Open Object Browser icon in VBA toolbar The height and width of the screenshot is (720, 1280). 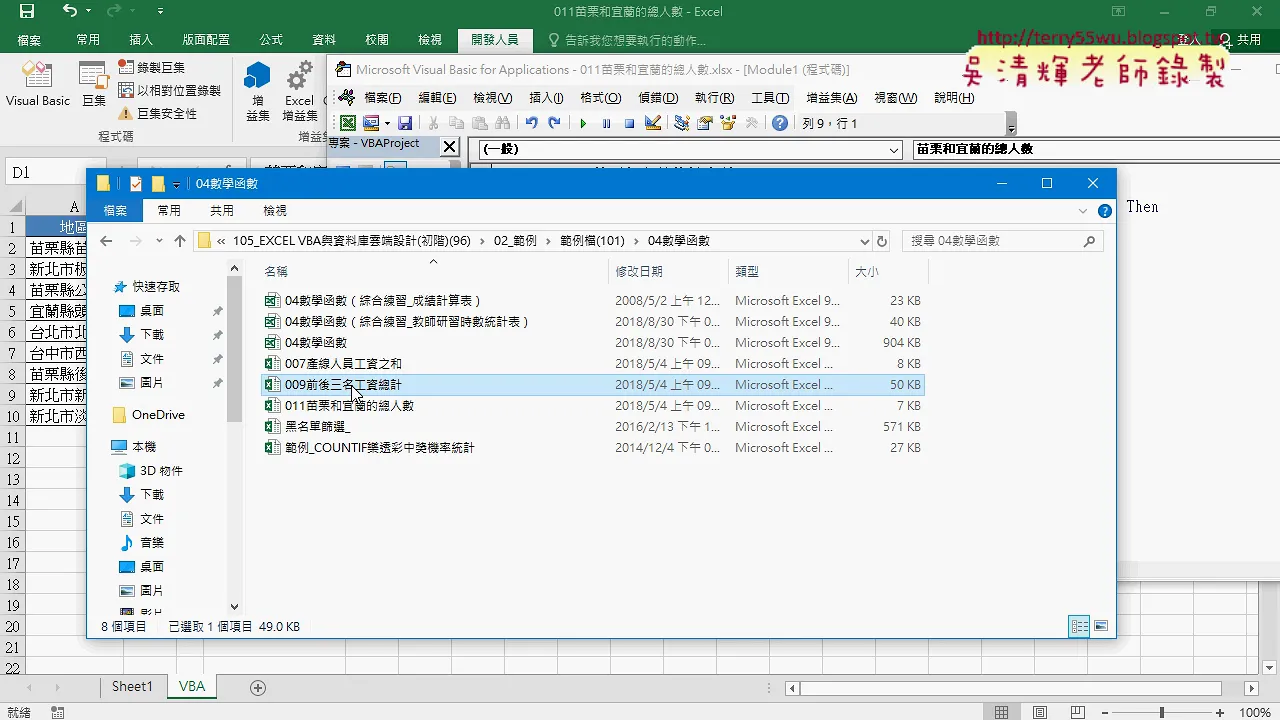(x=728, y=123)
